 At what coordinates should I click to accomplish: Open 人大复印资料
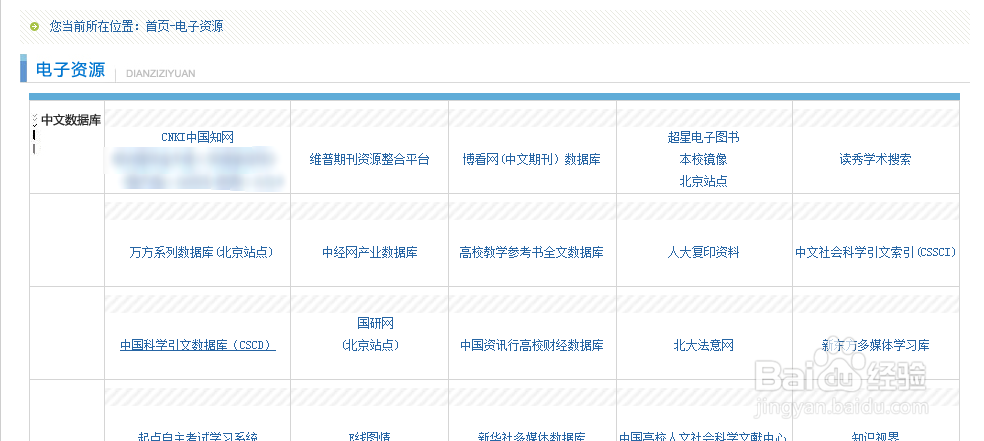[703, 252]
